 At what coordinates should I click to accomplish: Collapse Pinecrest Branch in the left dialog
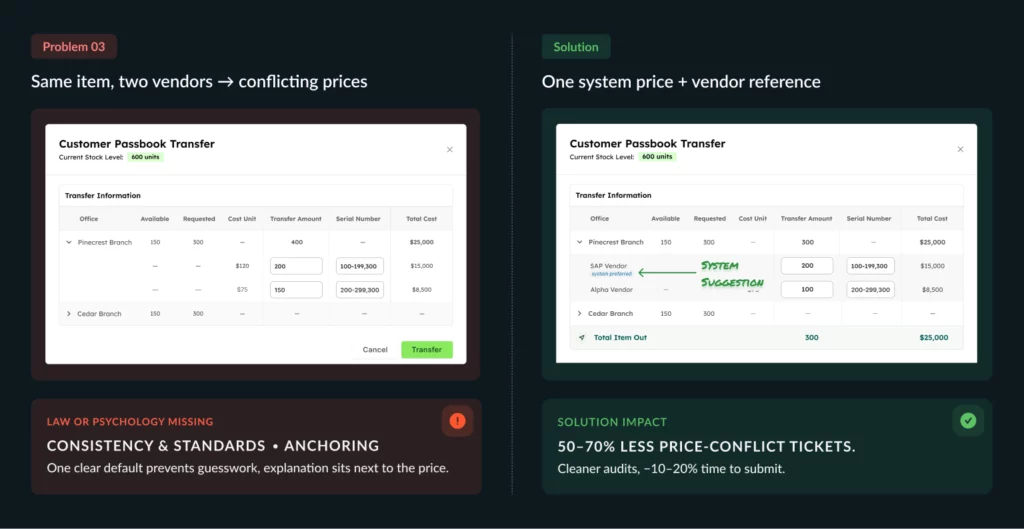point(69,242)
